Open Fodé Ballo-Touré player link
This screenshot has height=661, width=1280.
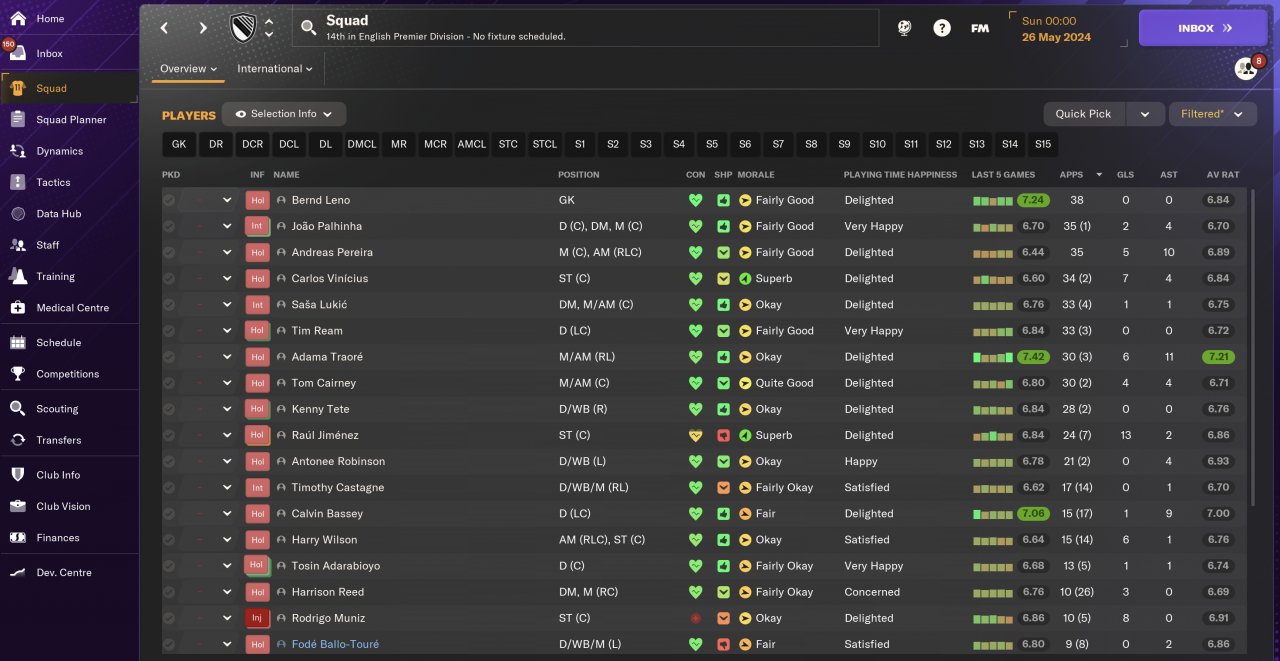tap(335, 644)
